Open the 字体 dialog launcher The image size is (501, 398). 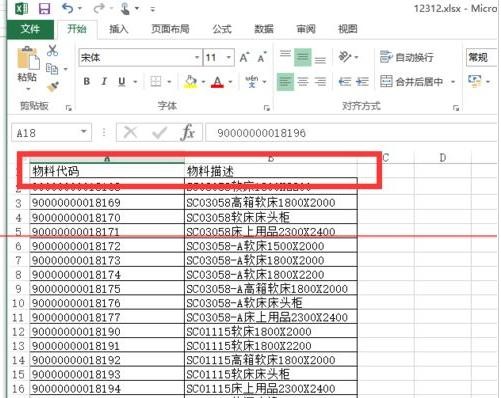[x=266, y=108]
